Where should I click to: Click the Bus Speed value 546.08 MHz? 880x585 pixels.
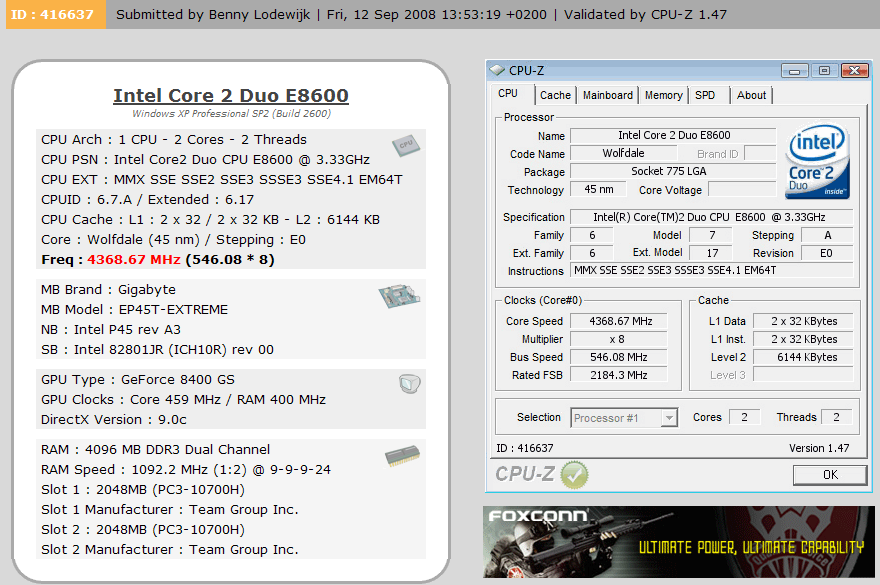click(x=619, y=357)
